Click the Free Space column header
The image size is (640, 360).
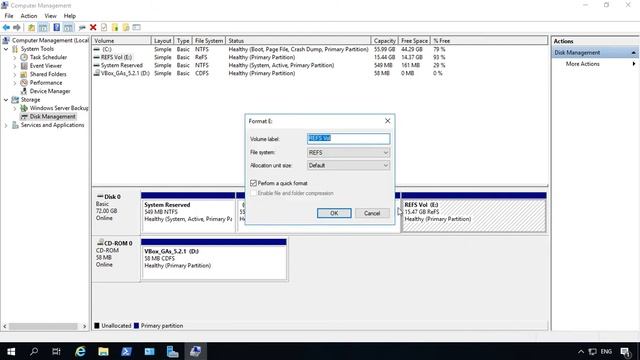pyautogui.click(x=414, y=41)
